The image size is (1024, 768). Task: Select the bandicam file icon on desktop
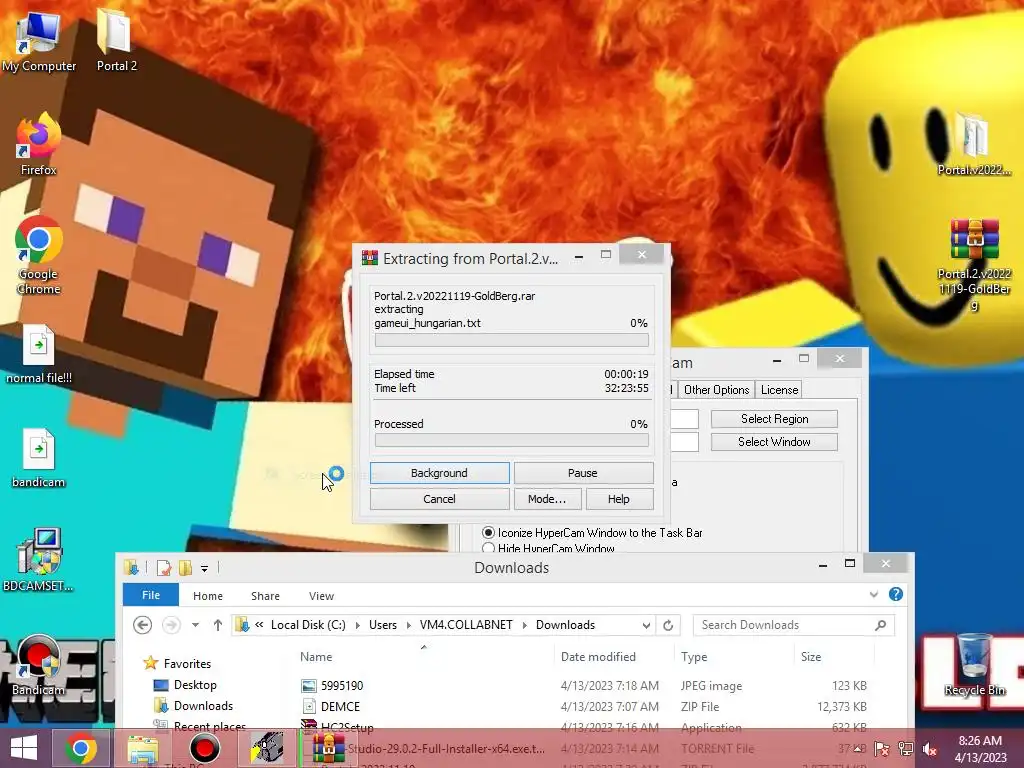(x=39, y=458)
